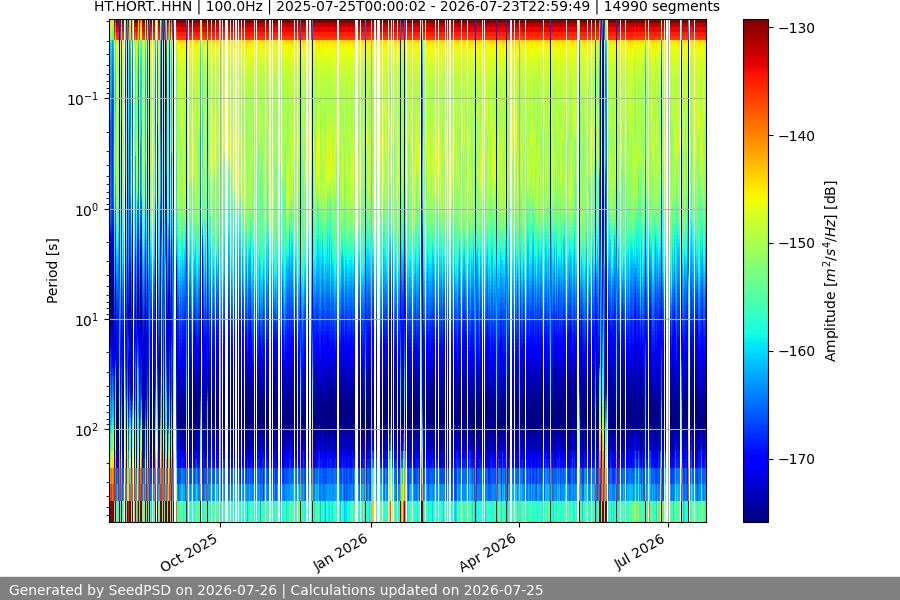Click the -130 colorbar tick label
This screenshot has width=900, height=600.
(x=797, y=28)
